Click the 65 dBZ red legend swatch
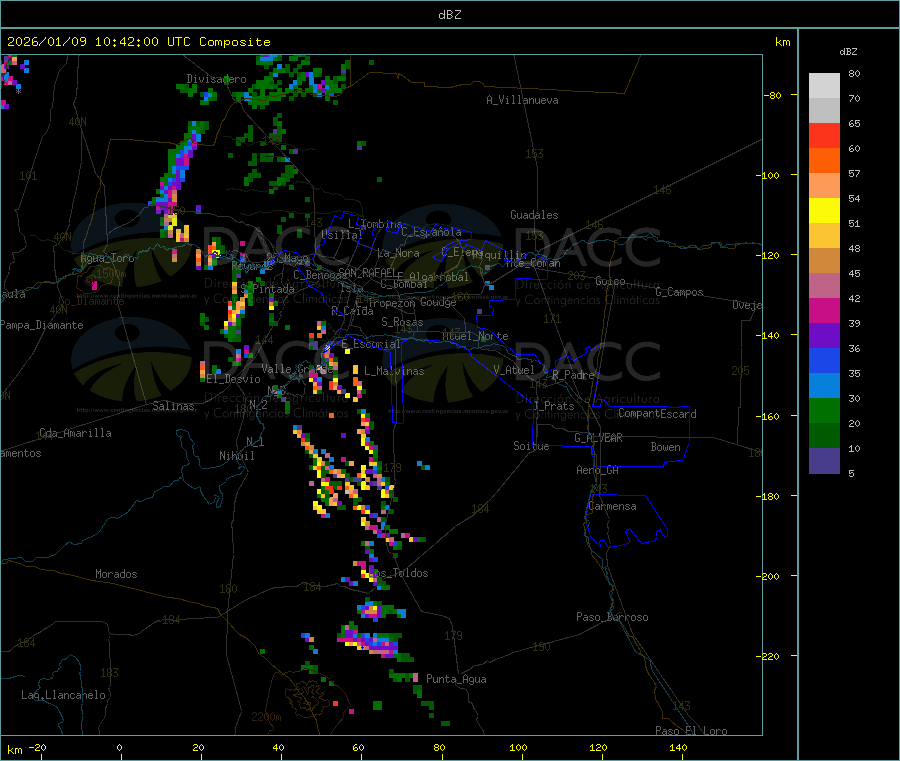 pyautogui.click(x=824, y=135)
